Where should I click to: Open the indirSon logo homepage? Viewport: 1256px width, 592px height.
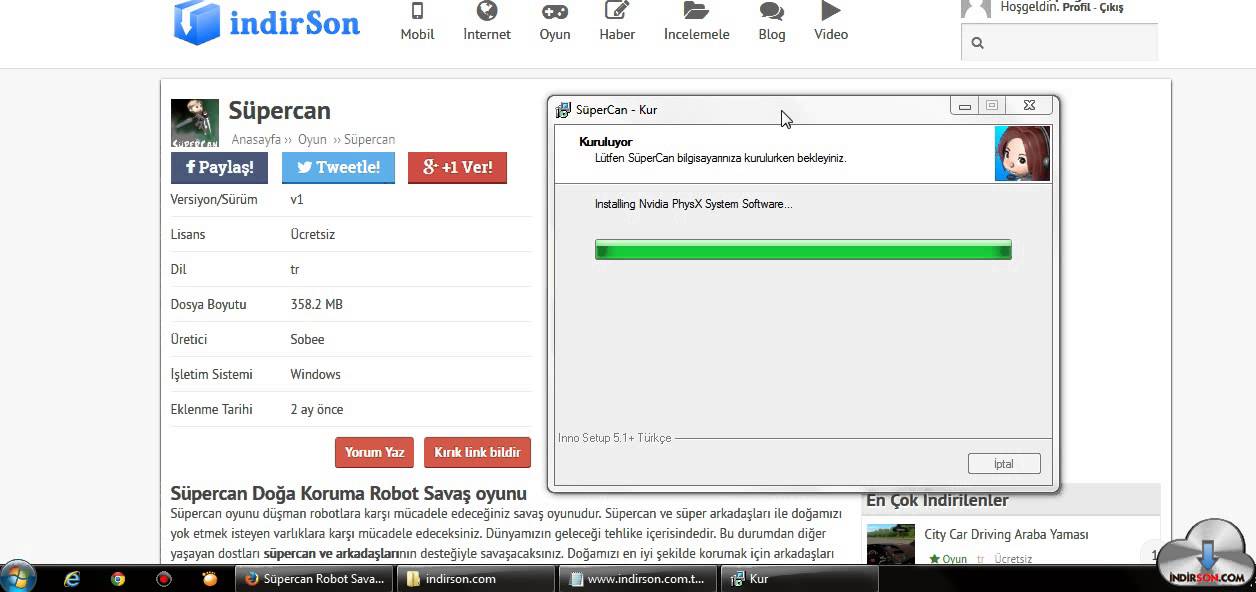(x=266, y=22)
